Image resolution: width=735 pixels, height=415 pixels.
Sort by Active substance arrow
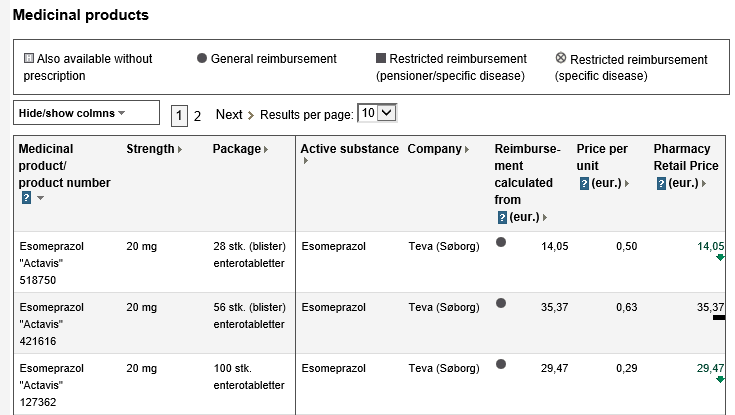pos(306,161)
